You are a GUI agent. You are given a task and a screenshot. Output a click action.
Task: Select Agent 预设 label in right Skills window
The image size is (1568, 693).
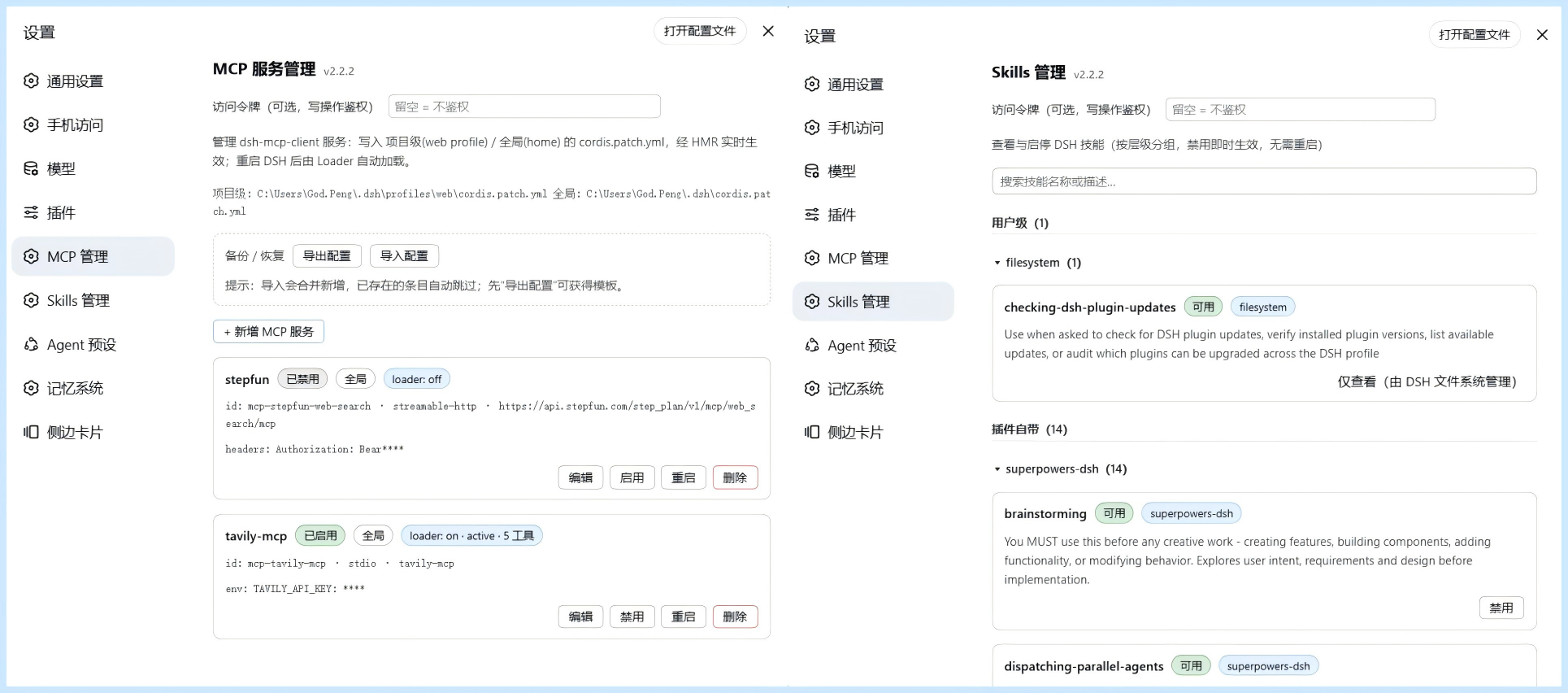(x=862, y=346)
